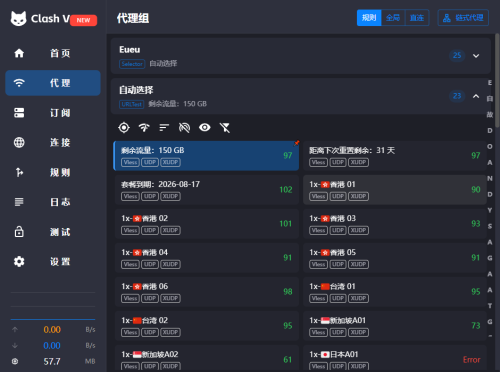Select node 1x-新加坡A02
The image size is (500, 372).
tap(207, 358)
